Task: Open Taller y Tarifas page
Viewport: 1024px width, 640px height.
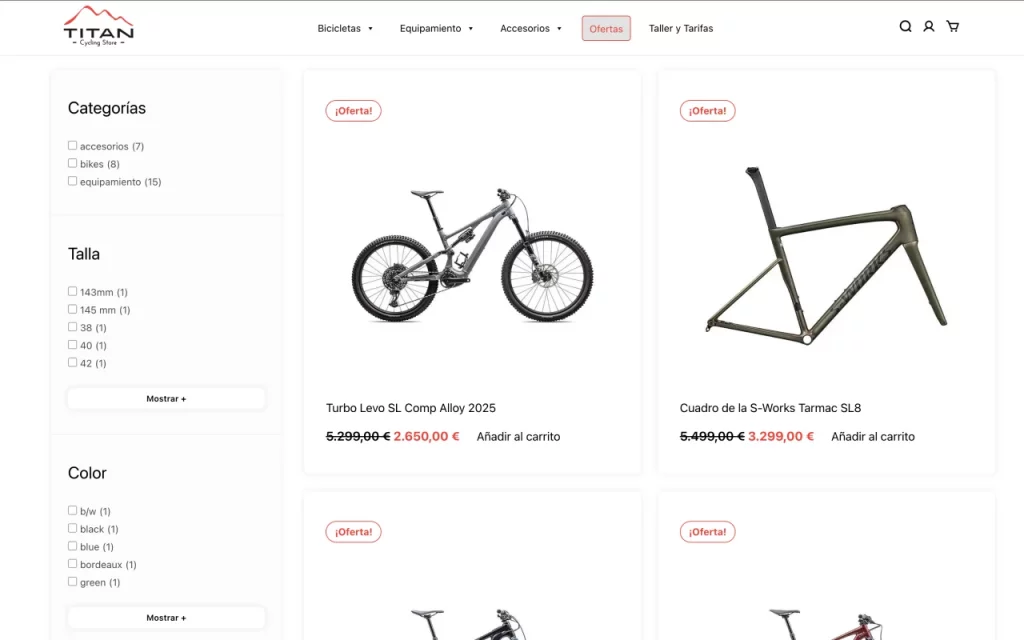Action: tap(681, 28)
